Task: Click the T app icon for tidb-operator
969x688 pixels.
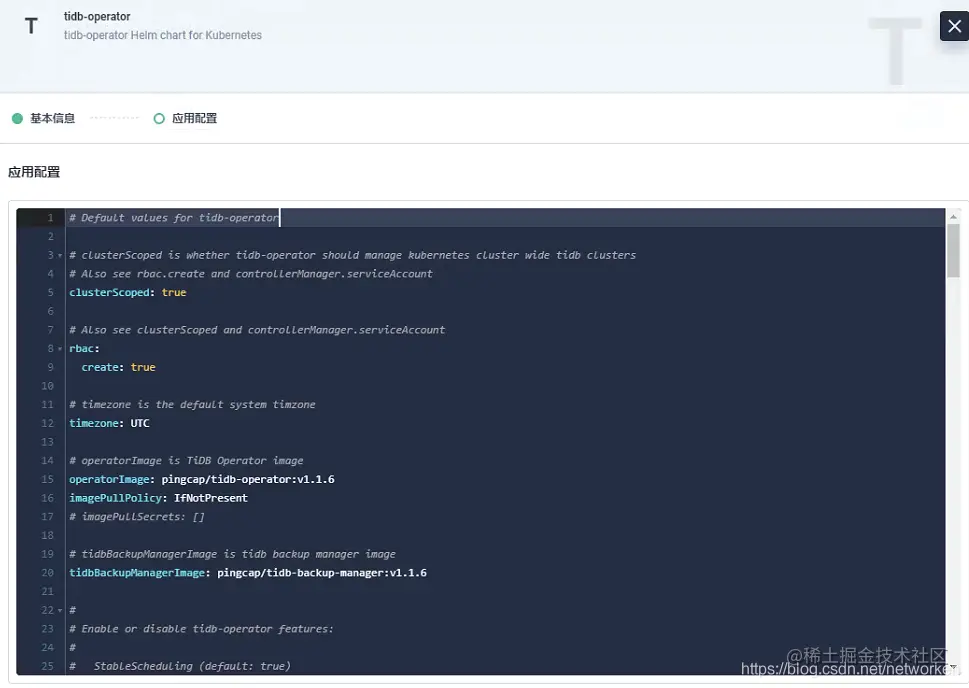Action: pyautogui.click(x=31, y=26)
